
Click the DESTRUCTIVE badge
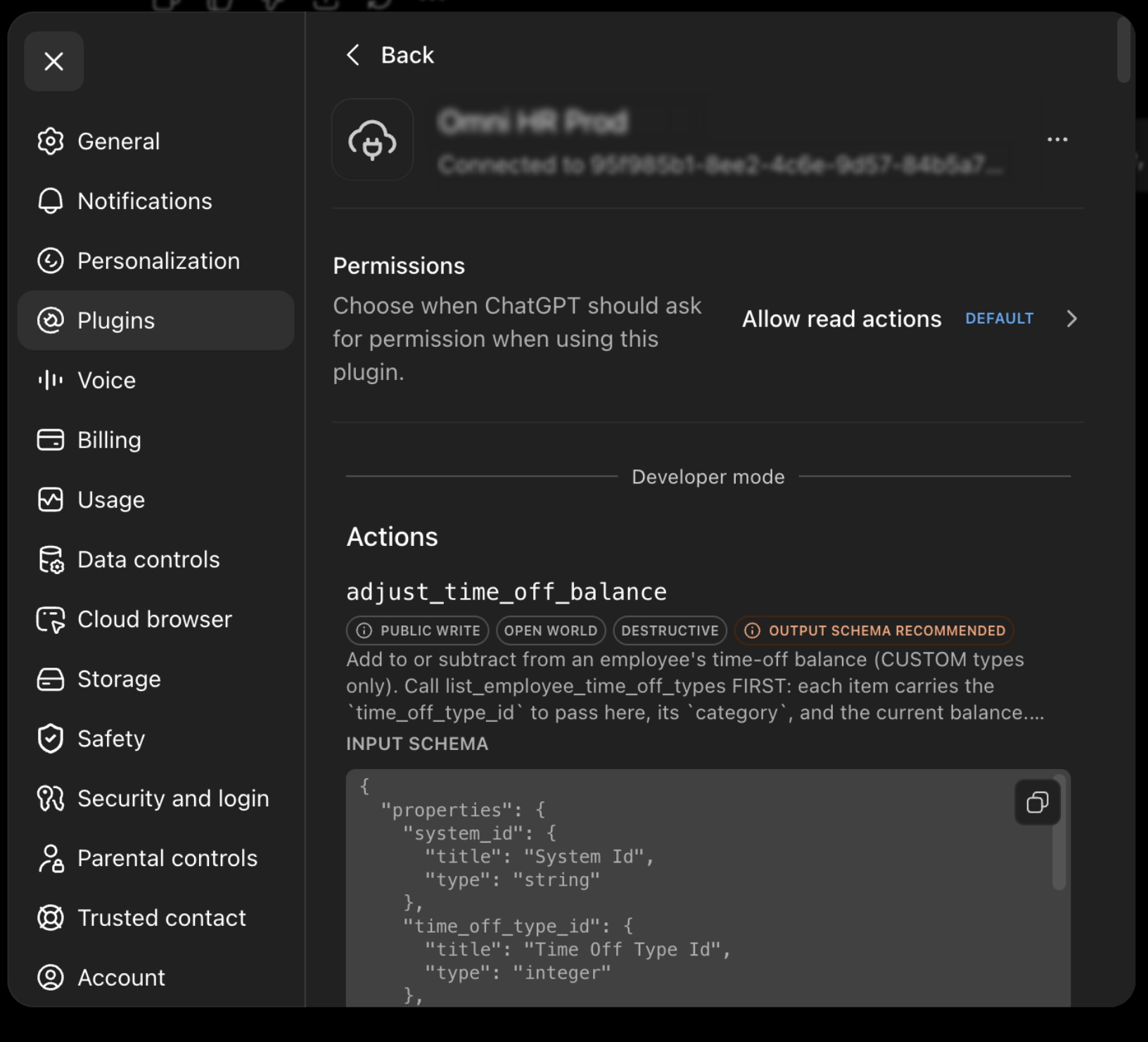pyautogui.click(x=670, y=630)
